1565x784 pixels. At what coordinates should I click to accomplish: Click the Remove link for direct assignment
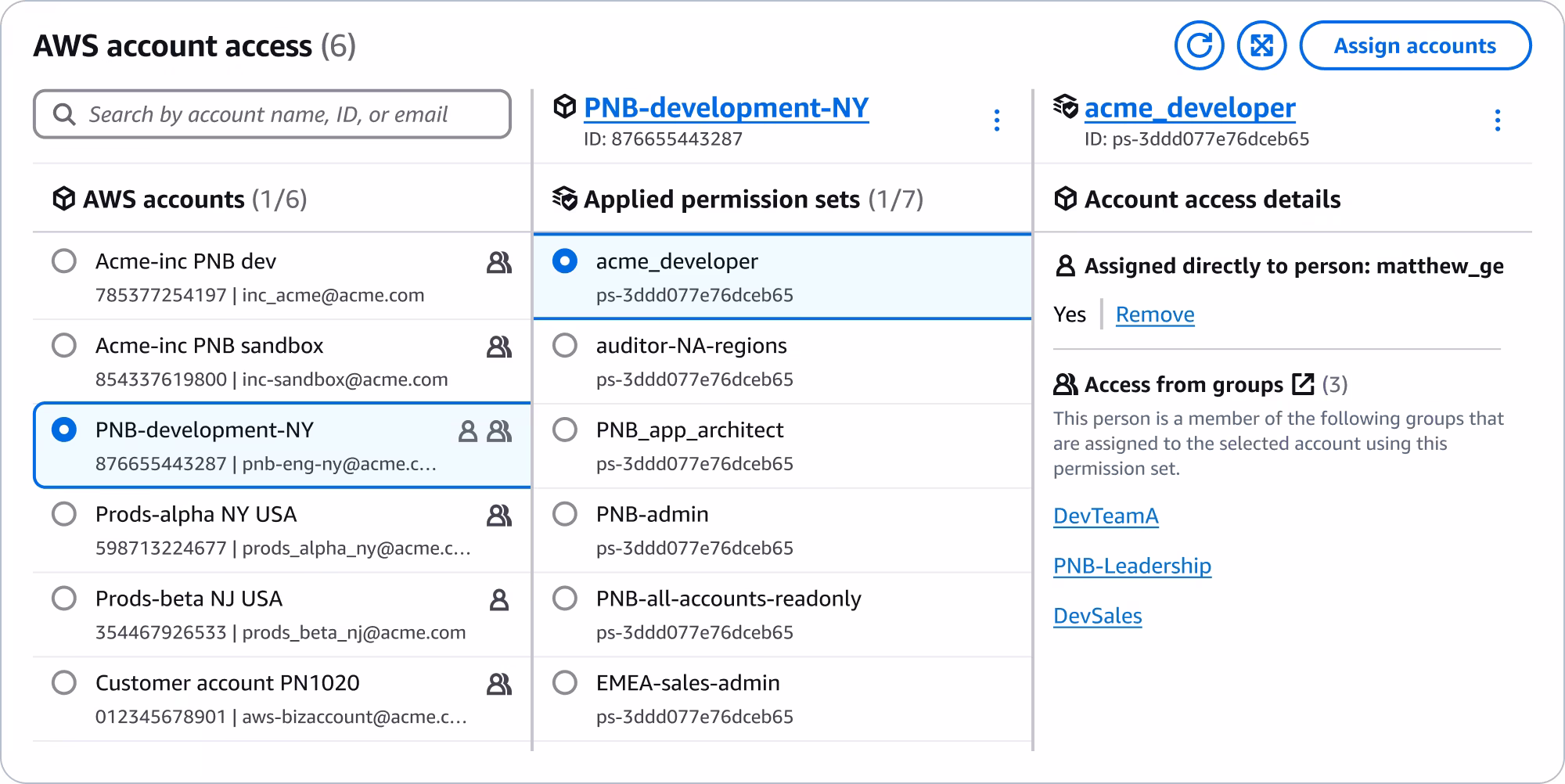click(x=1155, y=315)
